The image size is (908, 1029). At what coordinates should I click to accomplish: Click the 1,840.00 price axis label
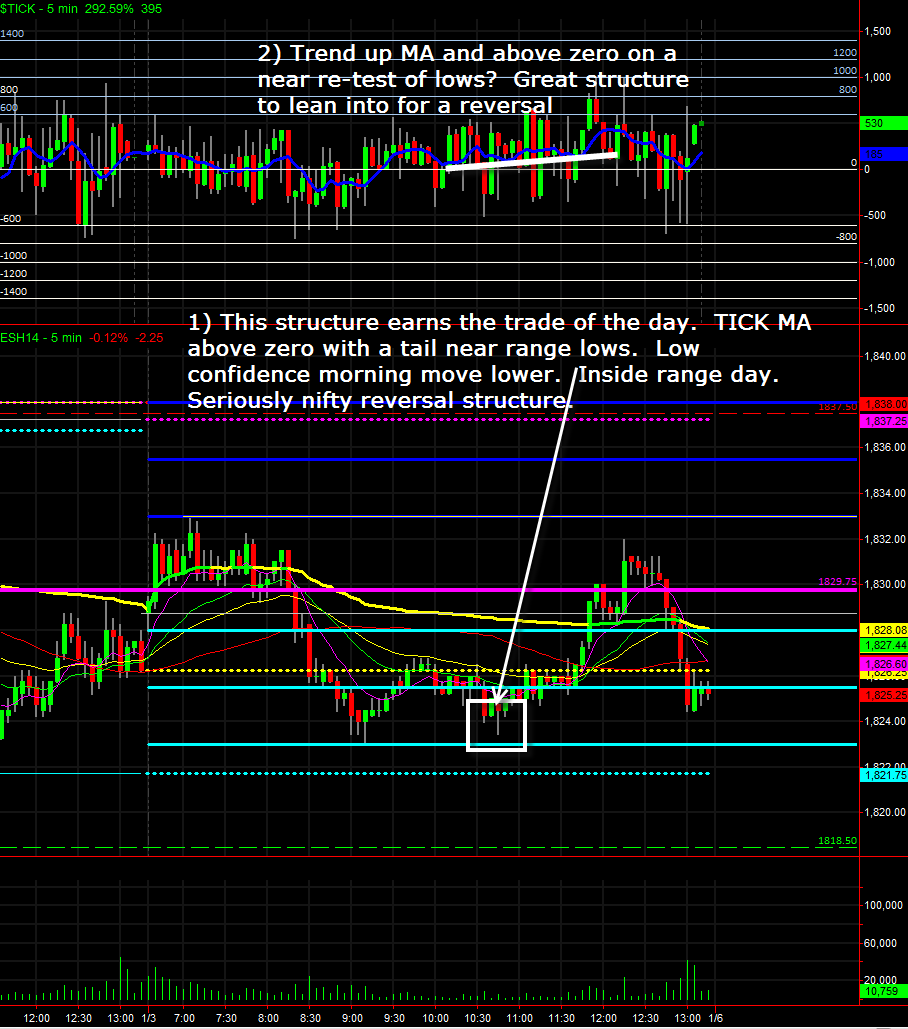(885, 356)
